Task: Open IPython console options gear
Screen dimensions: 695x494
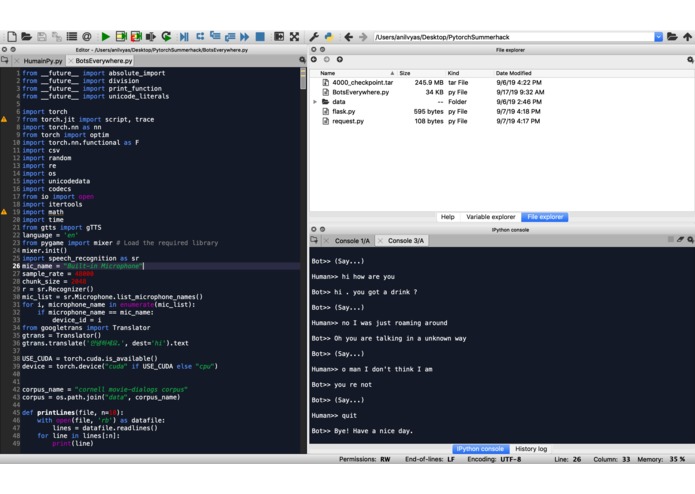Action: click(x=690, y=240)
